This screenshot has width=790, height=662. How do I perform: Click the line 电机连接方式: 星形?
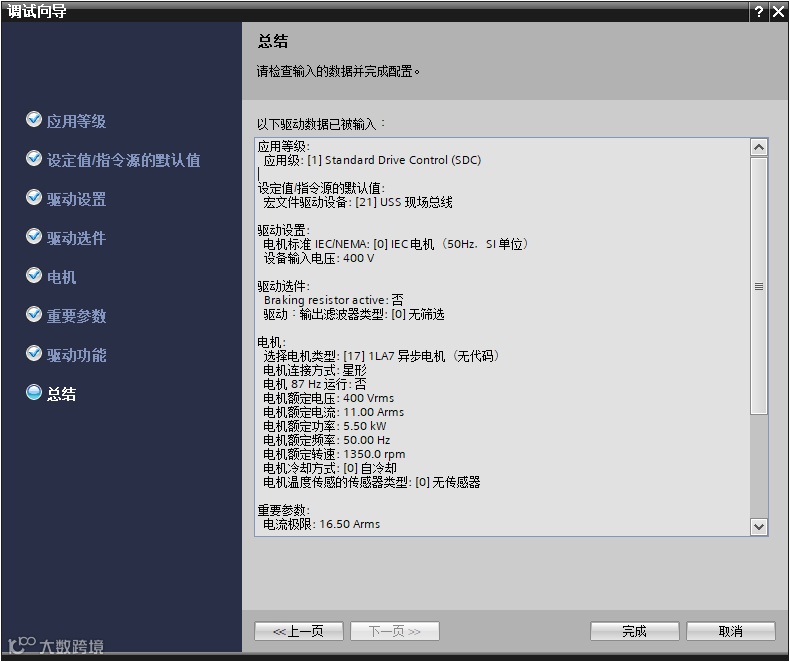click(315, 370)
